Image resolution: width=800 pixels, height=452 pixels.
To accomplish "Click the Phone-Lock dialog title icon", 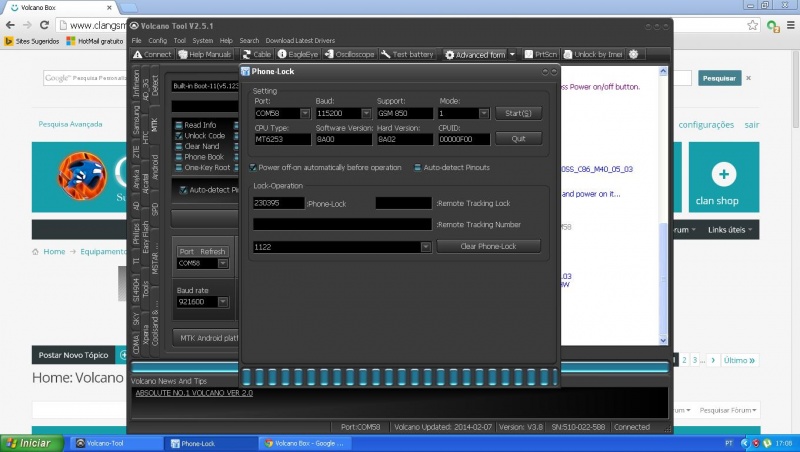I will click(245, 71).
